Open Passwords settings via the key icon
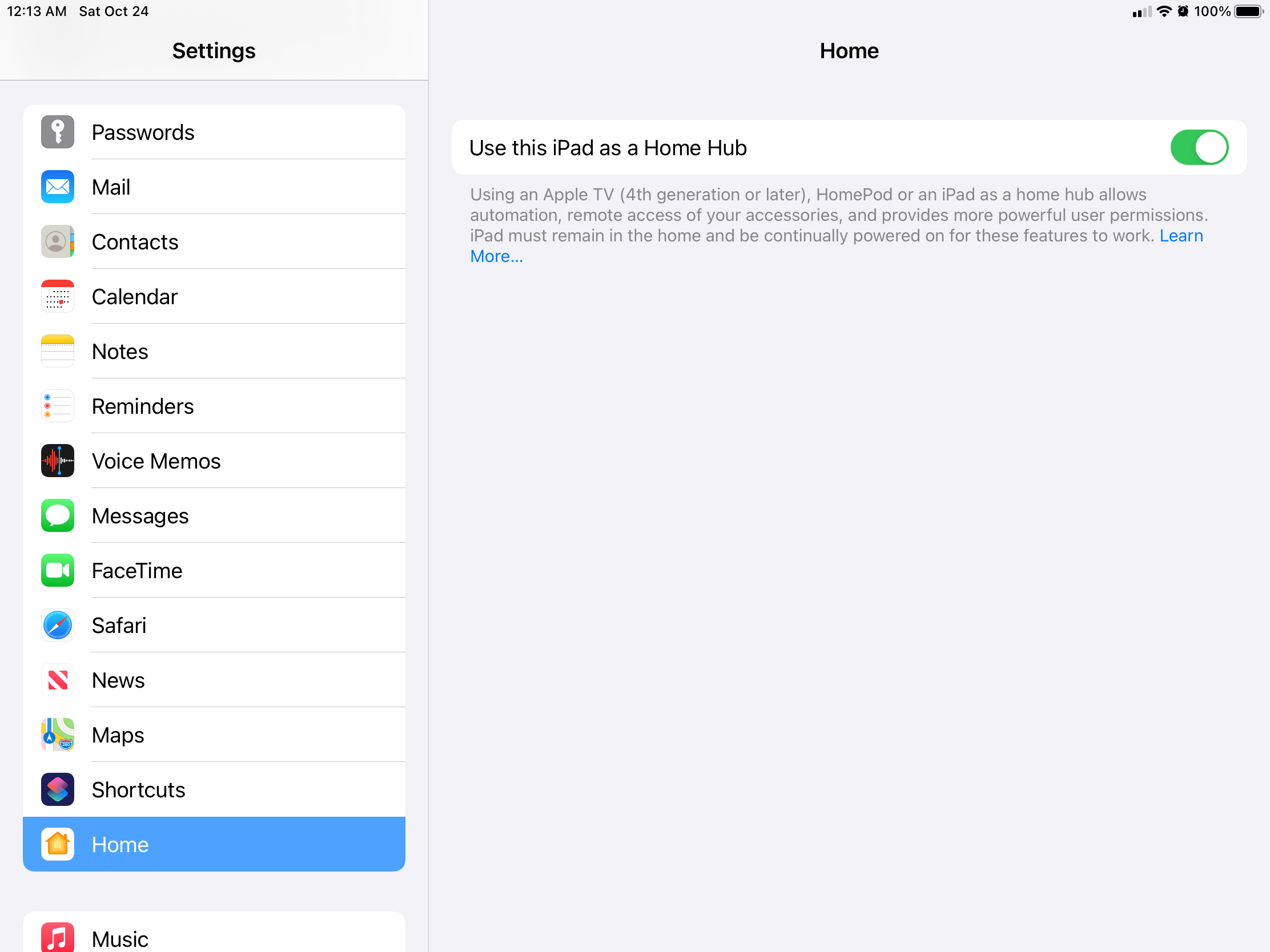Viewport: 1270px width, 952px height. pos(57,131)
